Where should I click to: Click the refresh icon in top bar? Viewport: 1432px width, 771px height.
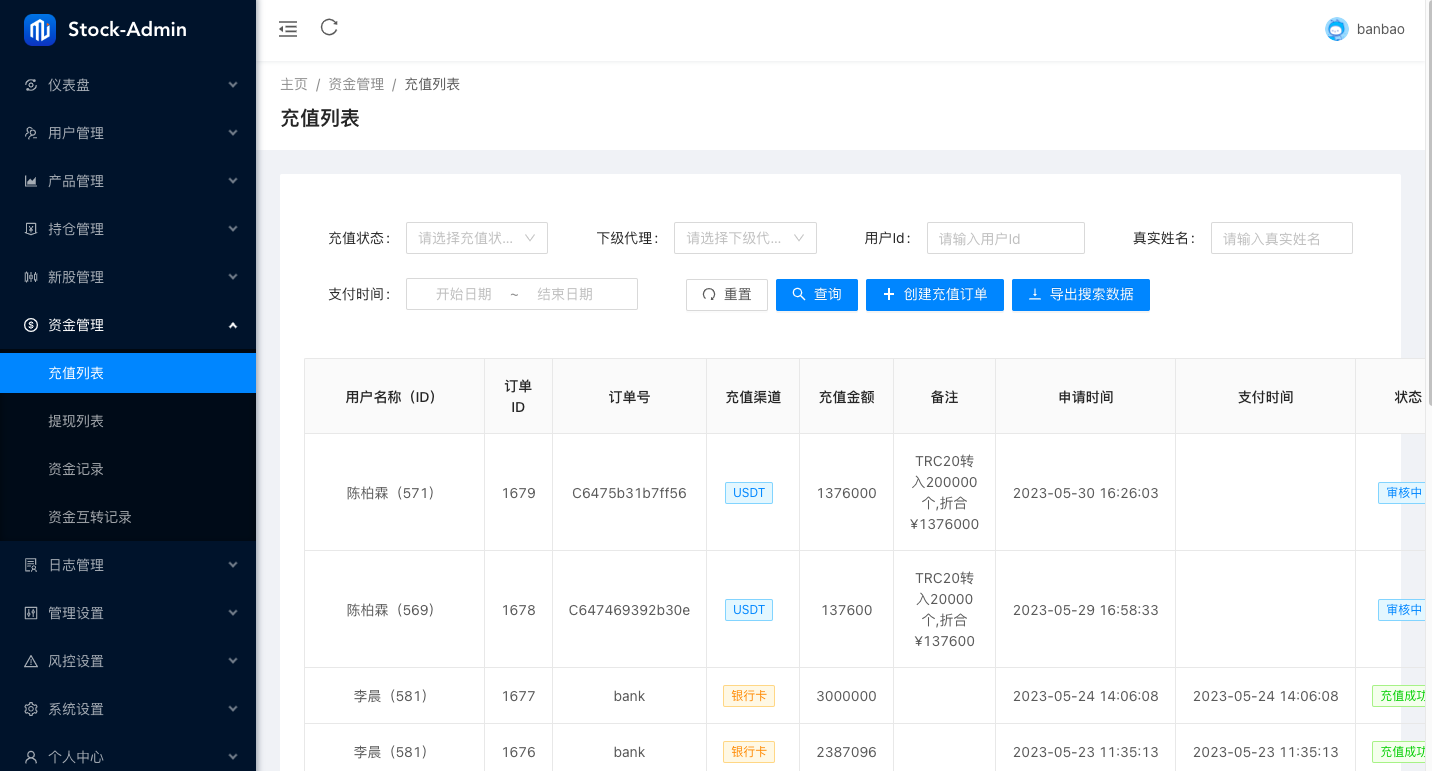(x=329, y=28)
